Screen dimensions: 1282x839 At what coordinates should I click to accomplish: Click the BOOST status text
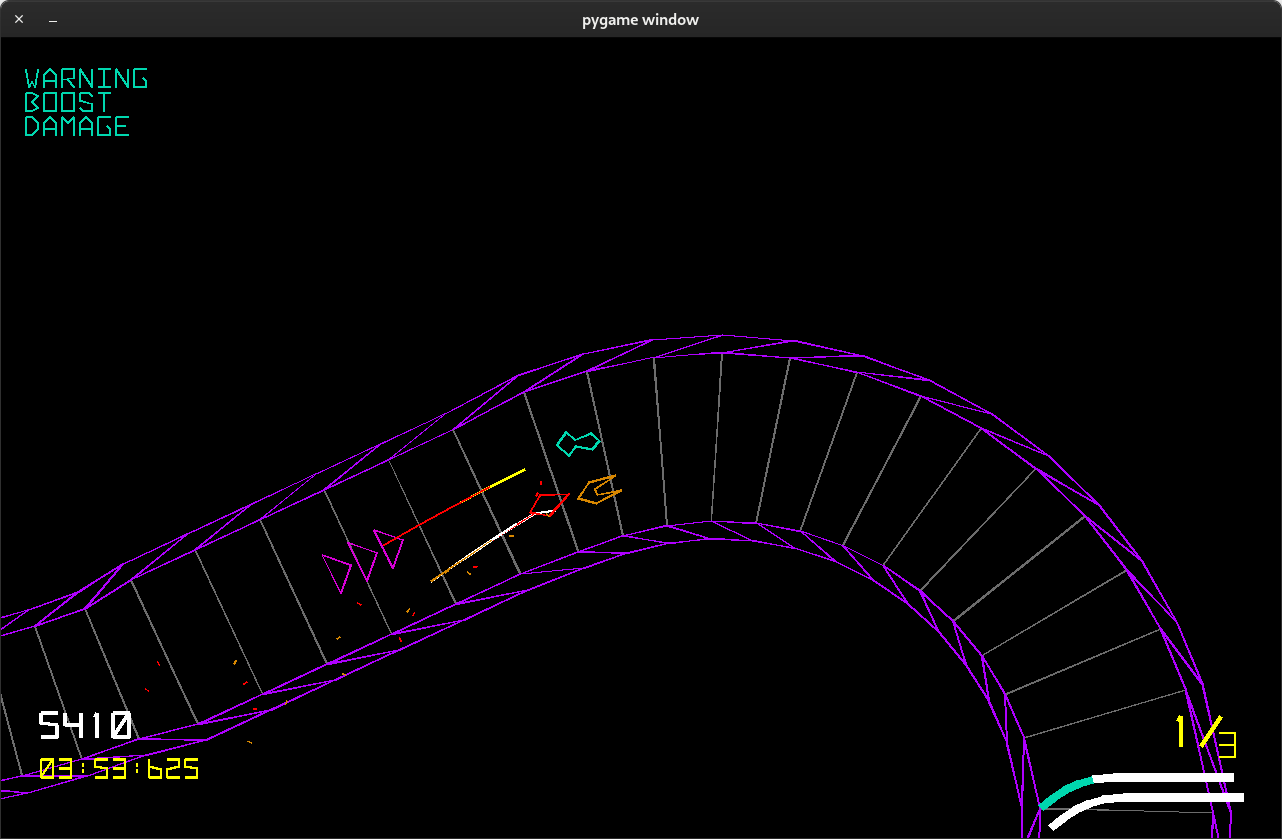coord(68,102)
